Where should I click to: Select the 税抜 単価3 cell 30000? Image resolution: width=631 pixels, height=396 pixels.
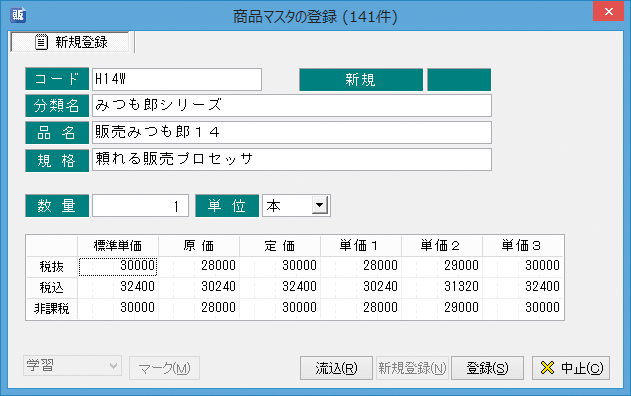tap(523, 266)
